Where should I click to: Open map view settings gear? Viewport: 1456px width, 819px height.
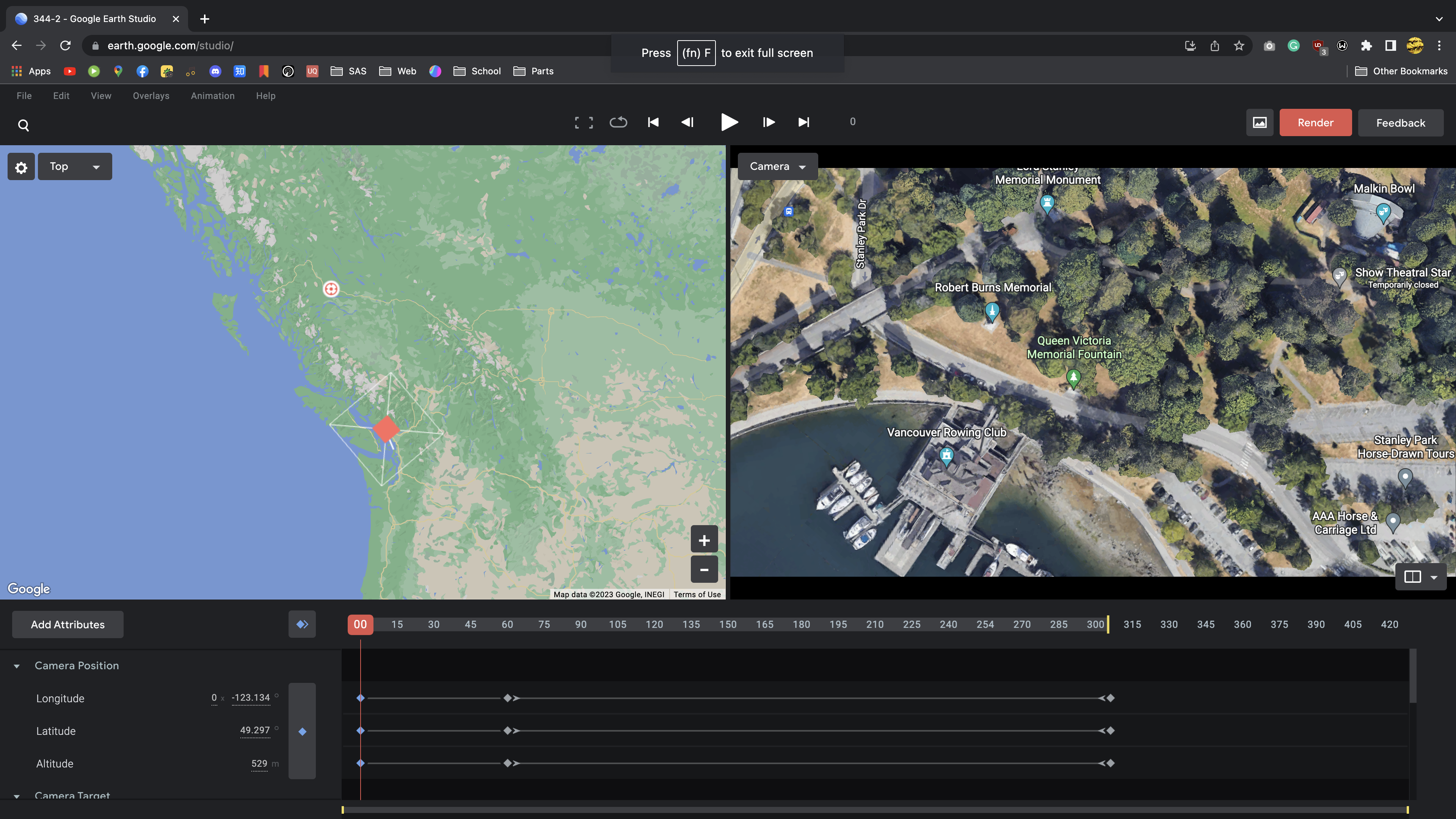[21, 167]
